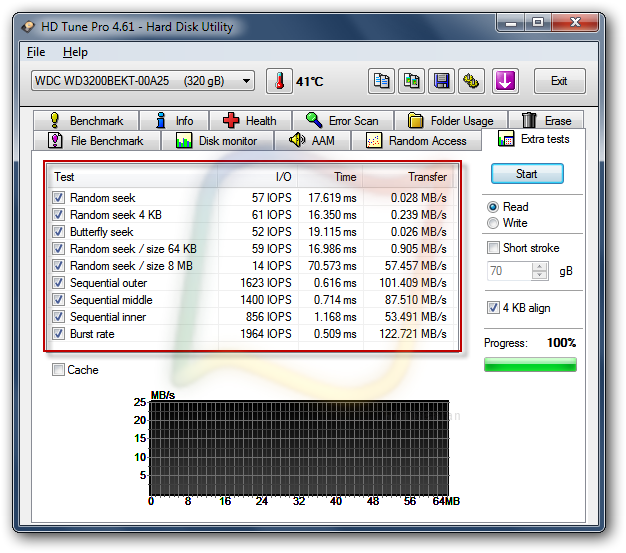Screen dimensions: 626x553
Task: Close the HD Tune Pro window
Action: click(575, 23)
